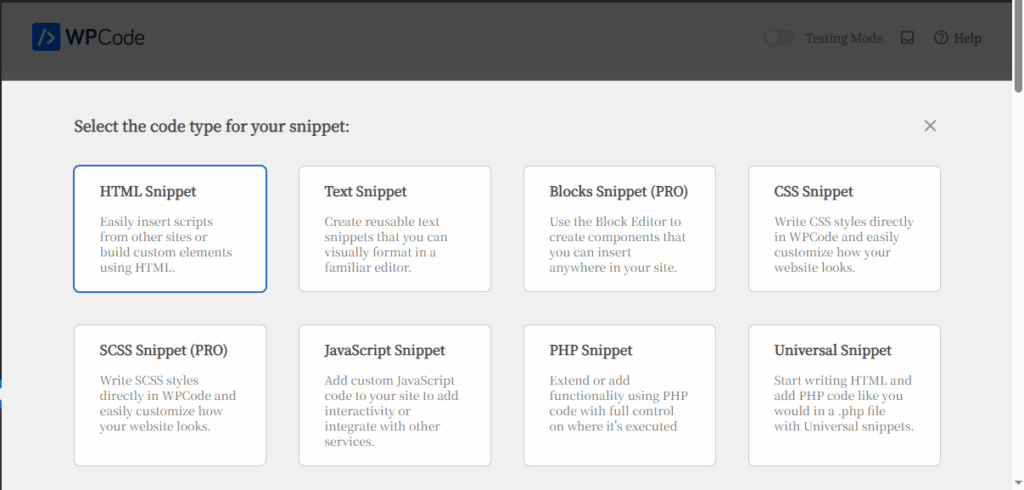The width and height of the screenshot is (1024, 490).
Task: Select the Blocks Snippet (PRO) card
Action: [619, 229]
